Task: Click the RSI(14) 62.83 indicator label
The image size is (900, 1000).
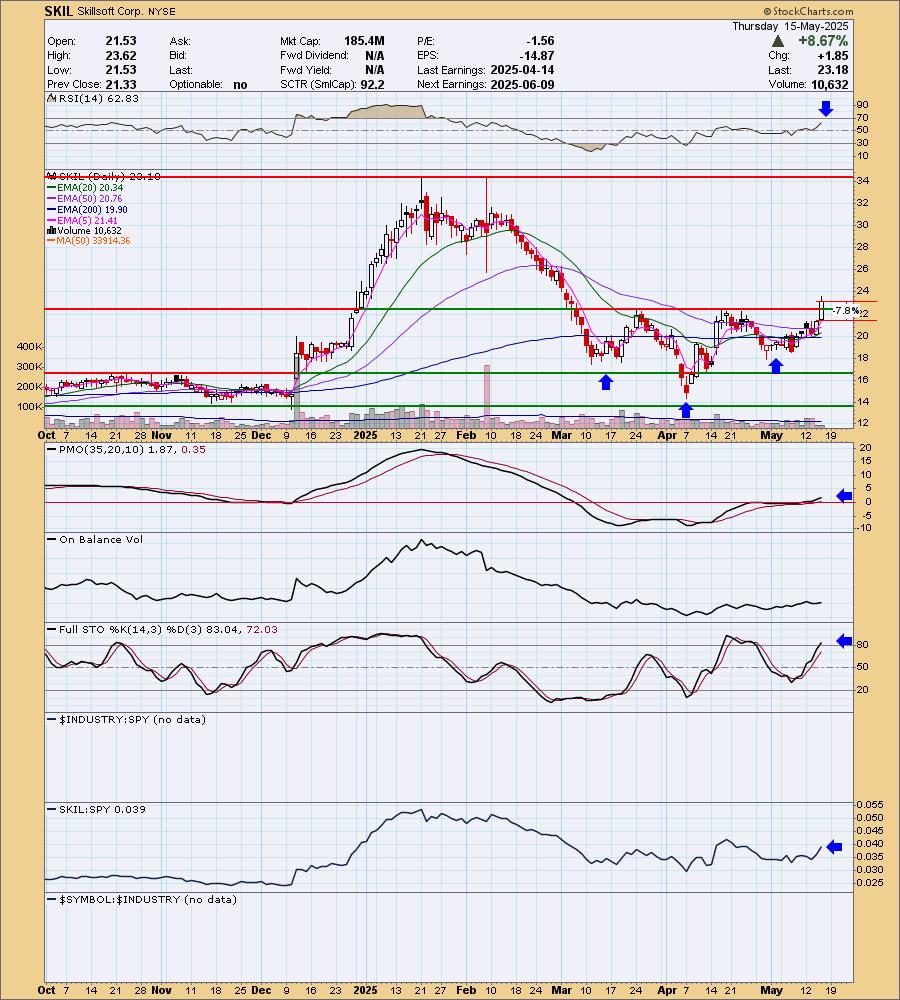Action: coord(94,98)
